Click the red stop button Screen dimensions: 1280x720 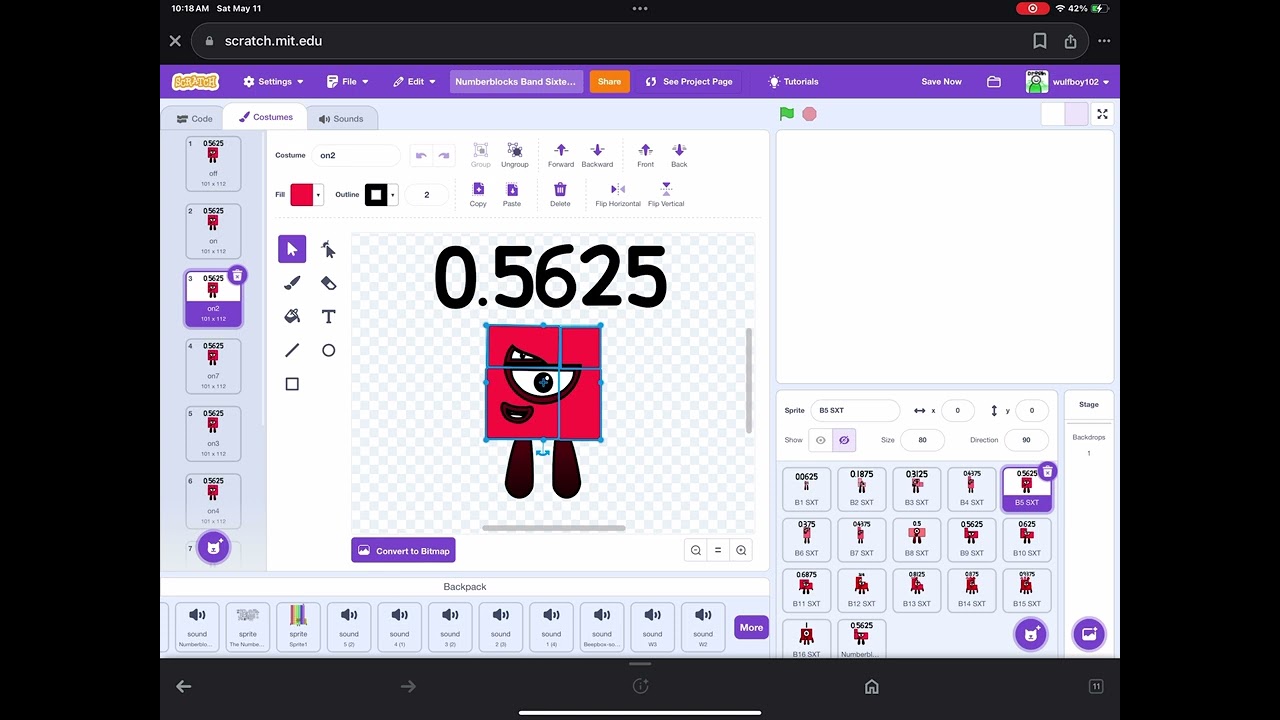click(809, 114)
